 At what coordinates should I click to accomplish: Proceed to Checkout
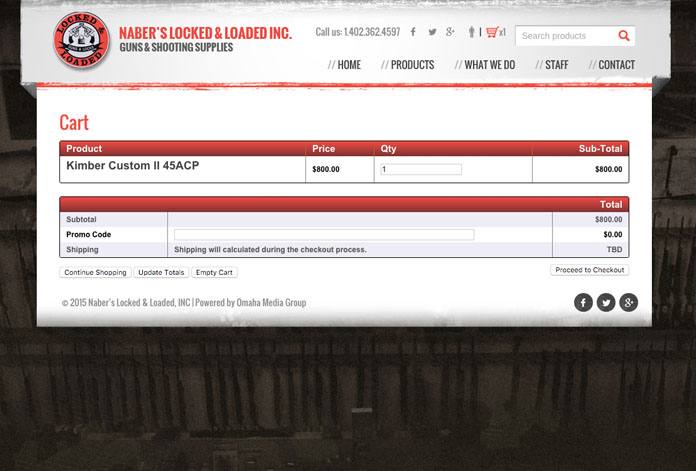point(589,270)
